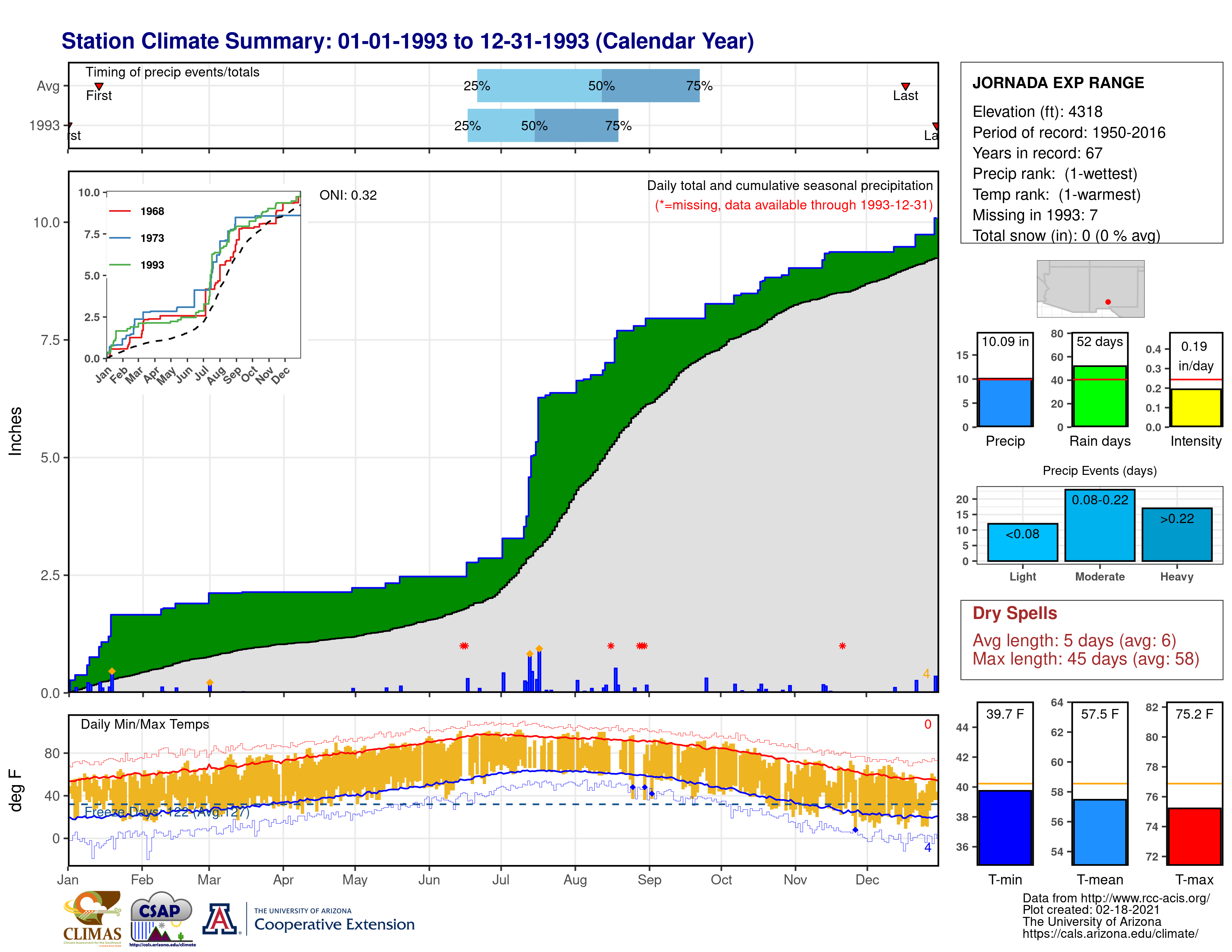Click Max length: 45 days text
Screen dimensions: 1232x952
[1085, 659]
